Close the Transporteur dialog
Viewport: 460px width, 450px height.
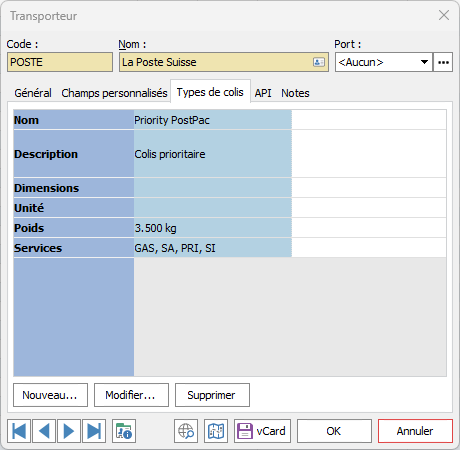click(444, 15)
